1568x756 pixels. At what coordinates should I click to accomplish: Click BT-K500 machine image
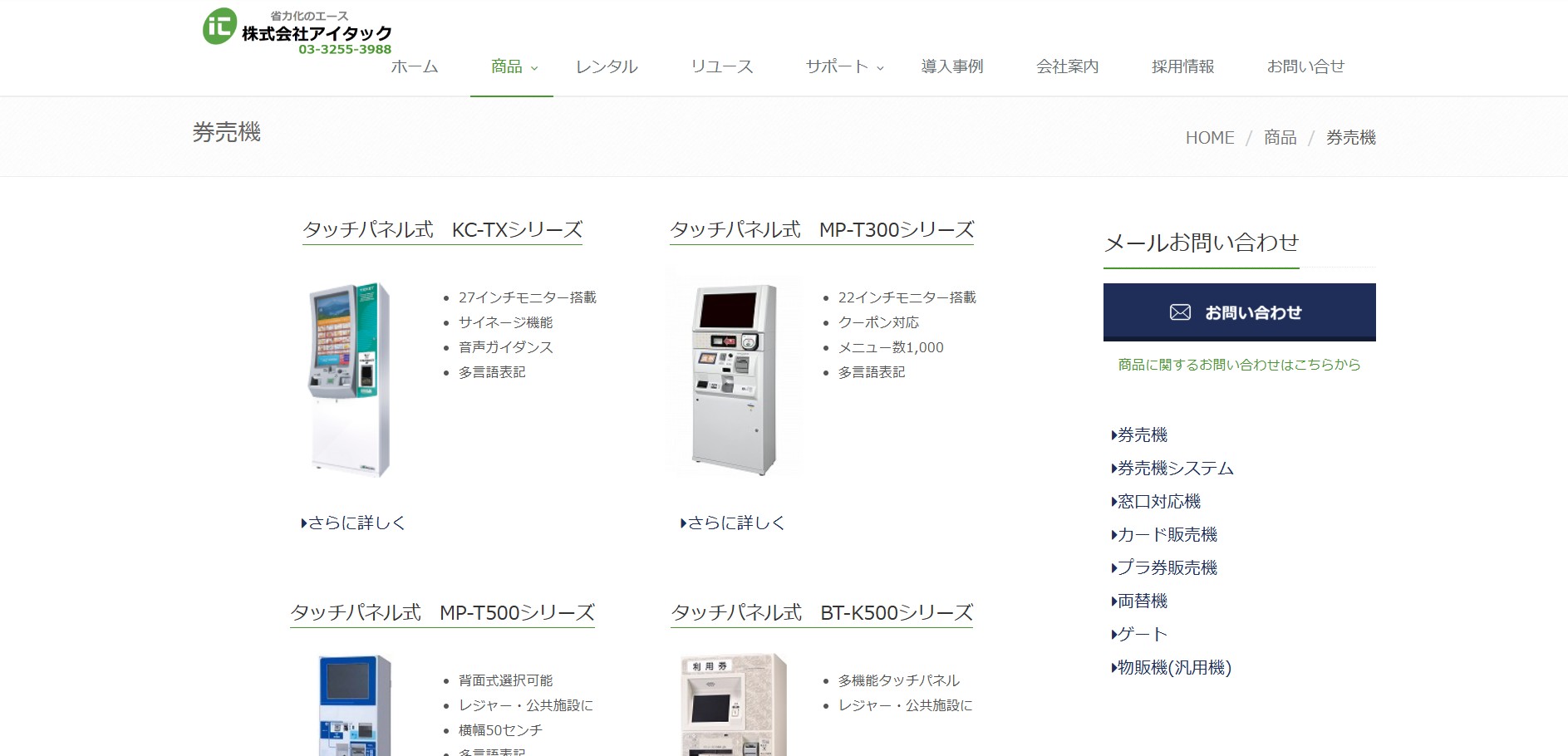pyautogui.click(x=734, y=704)
